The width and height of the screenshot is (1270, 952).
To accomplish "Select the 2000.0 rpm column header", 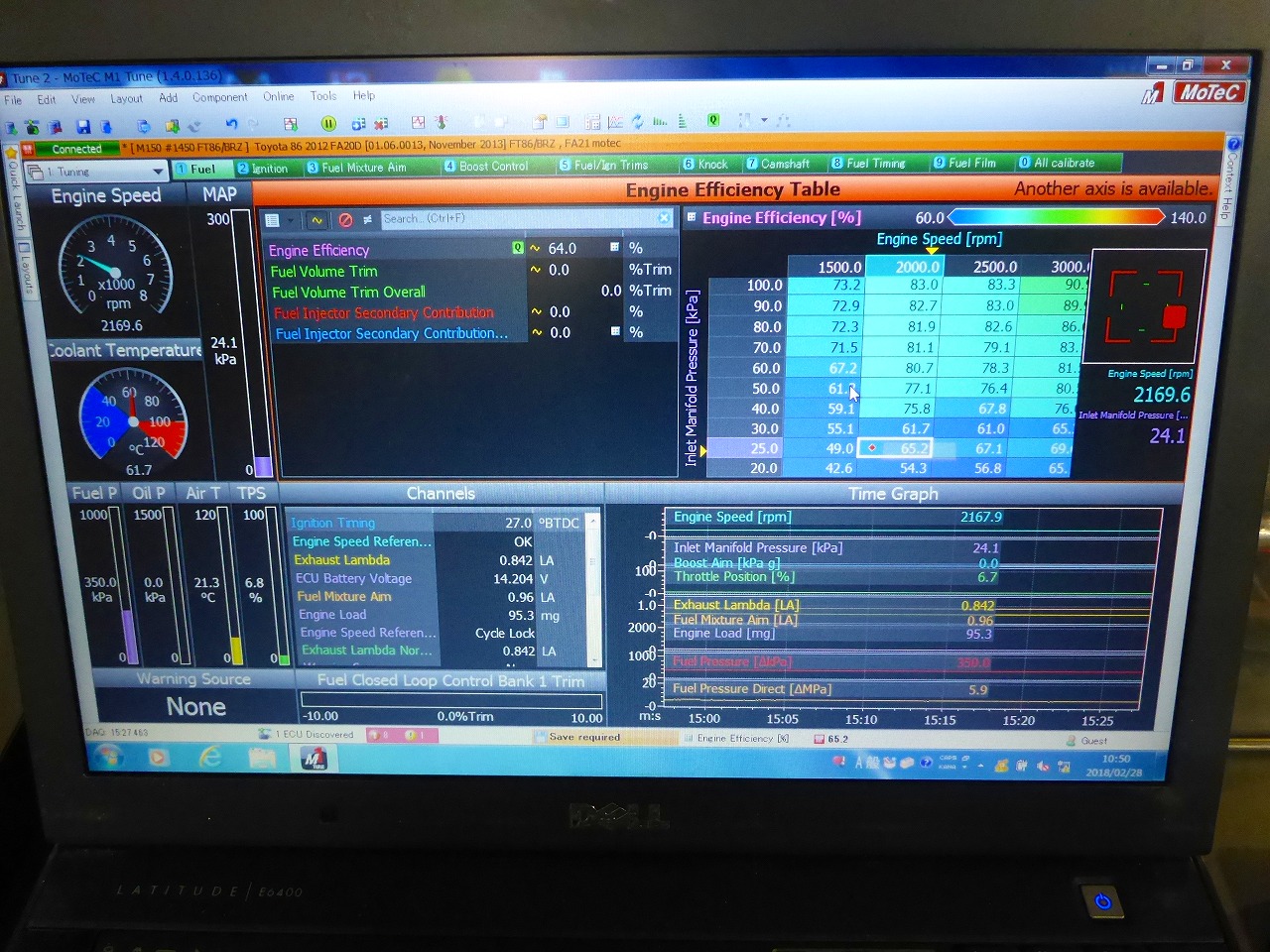I will point(904,267).
